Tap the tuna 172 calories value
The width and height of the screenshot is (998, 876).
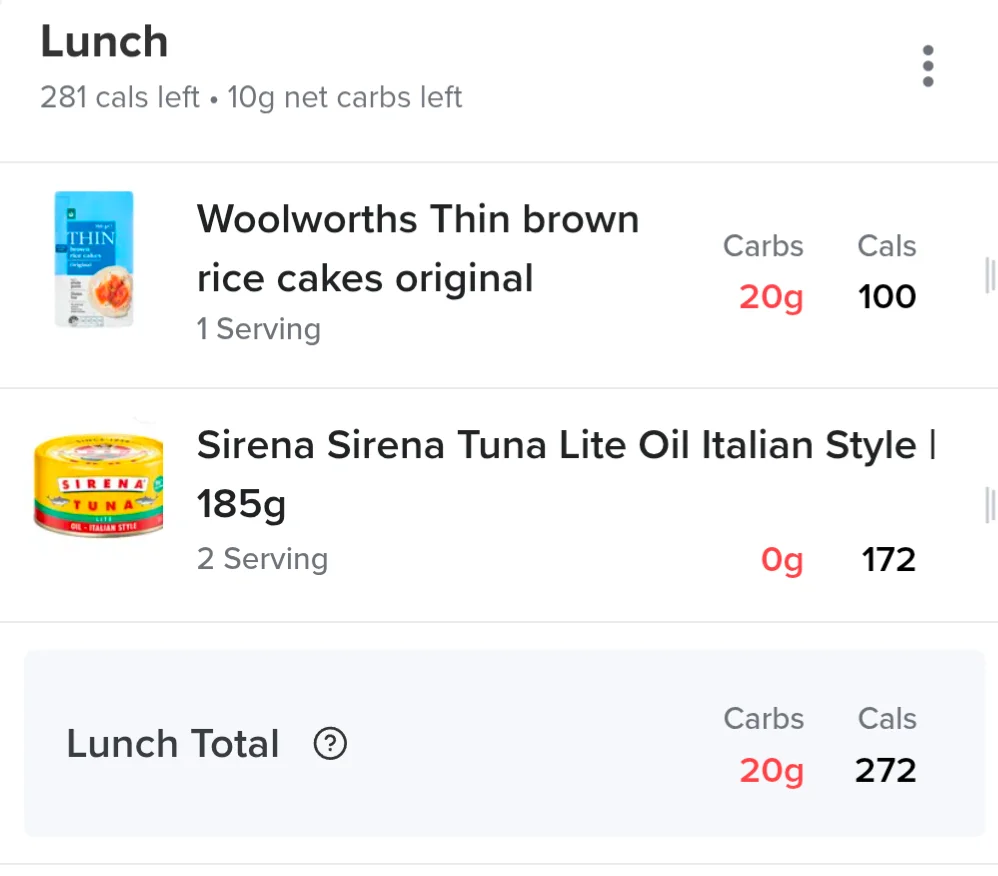tap(889, 560)
